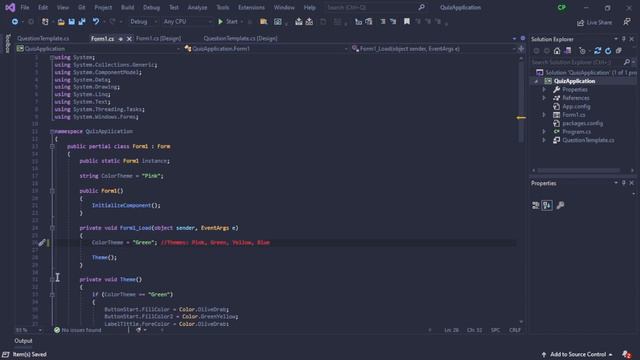Click the magnifier icon in the top search box
This screenshot has height=360, width=640.
(421, 7)
